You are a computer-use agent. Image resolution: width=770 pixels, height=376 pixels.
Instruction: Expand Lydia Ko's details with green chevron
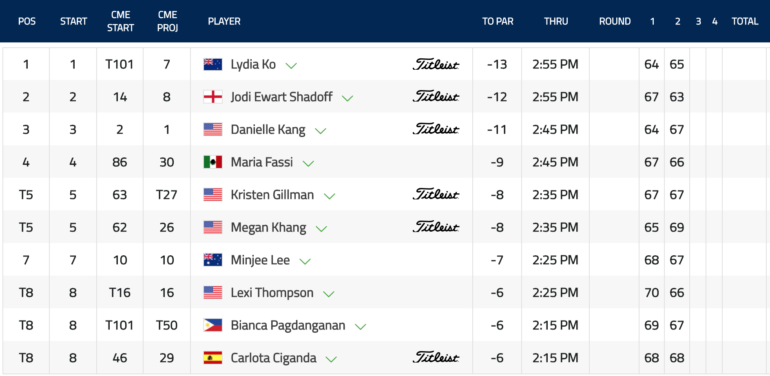click(x=291, y=65)
